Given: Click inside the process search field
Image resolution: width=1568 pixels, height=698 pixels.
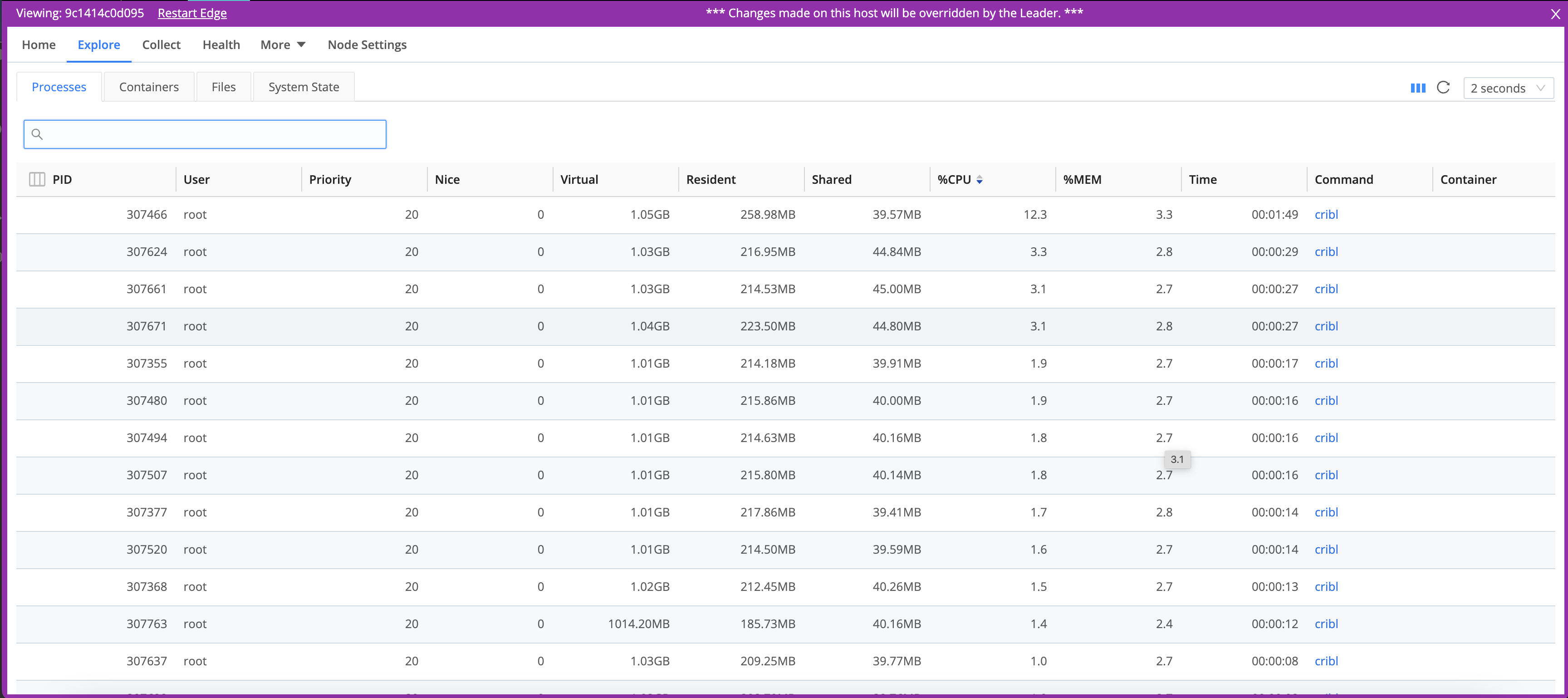Looking at the screenshot, I should pos(205,134).
